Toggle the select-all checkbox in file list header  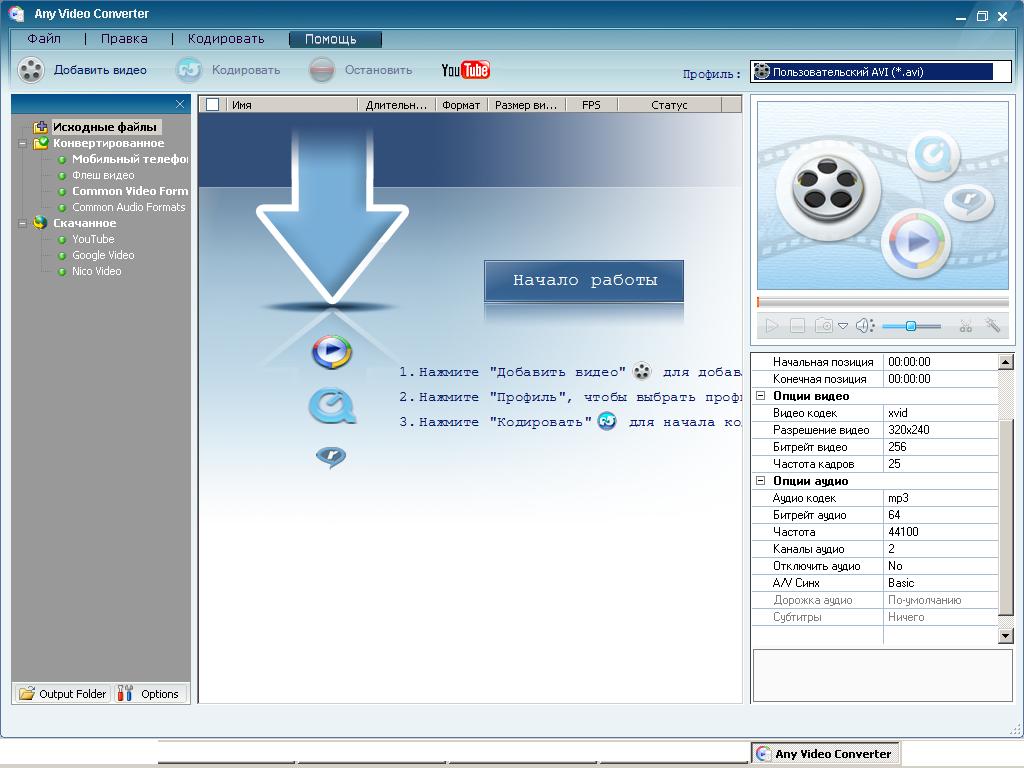coord(212,104)
